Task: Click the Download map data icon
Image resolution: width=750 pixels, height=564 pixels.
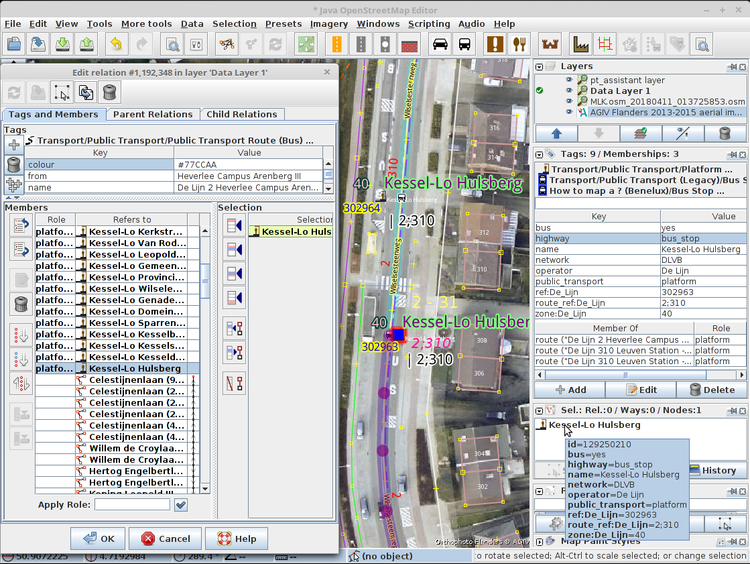Action: click(x=62, y=44)
